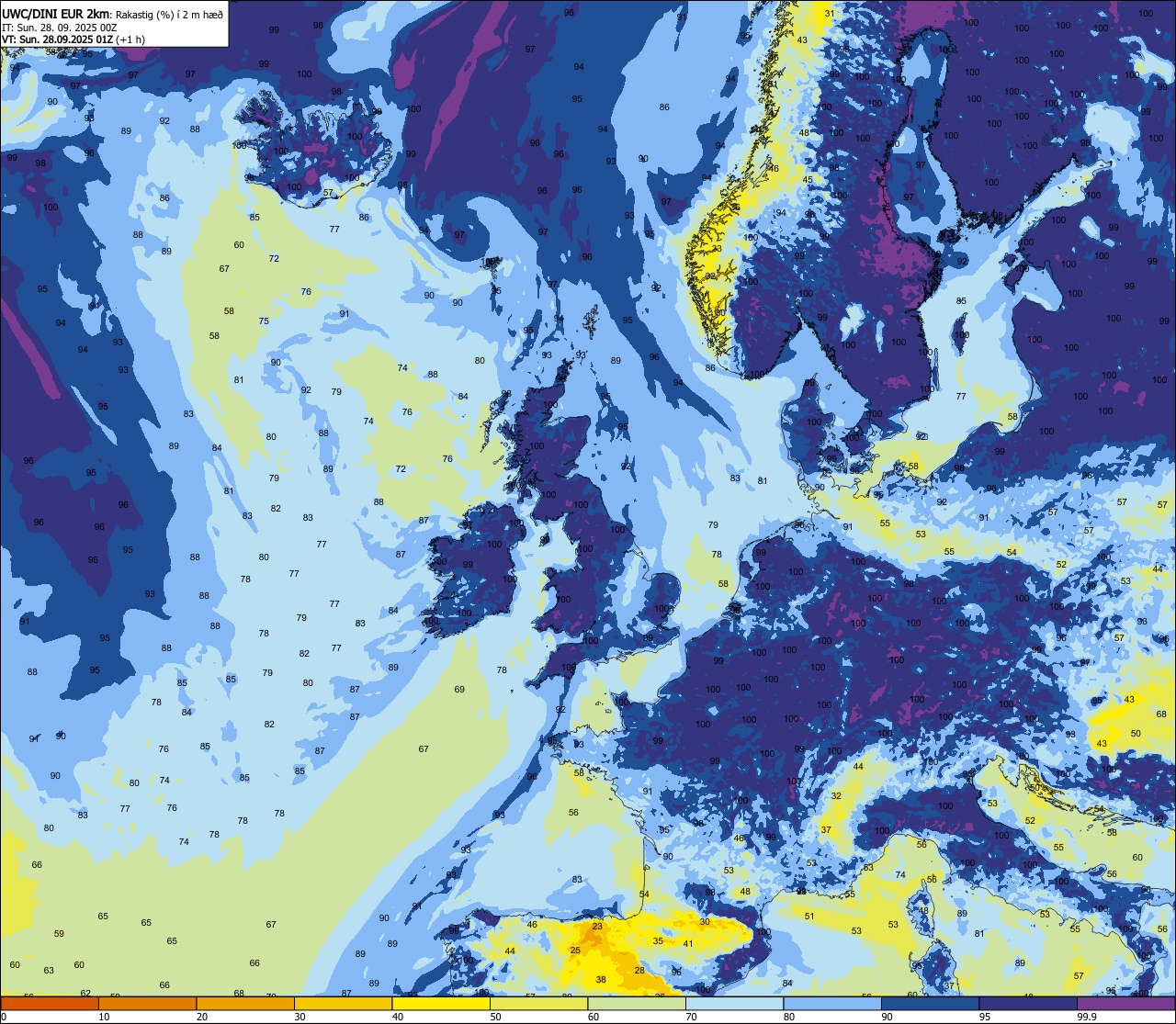Click the humidity value 28 over Spain
Image resolution: width=1176 pixels, height=1024 pixels.
639,971
